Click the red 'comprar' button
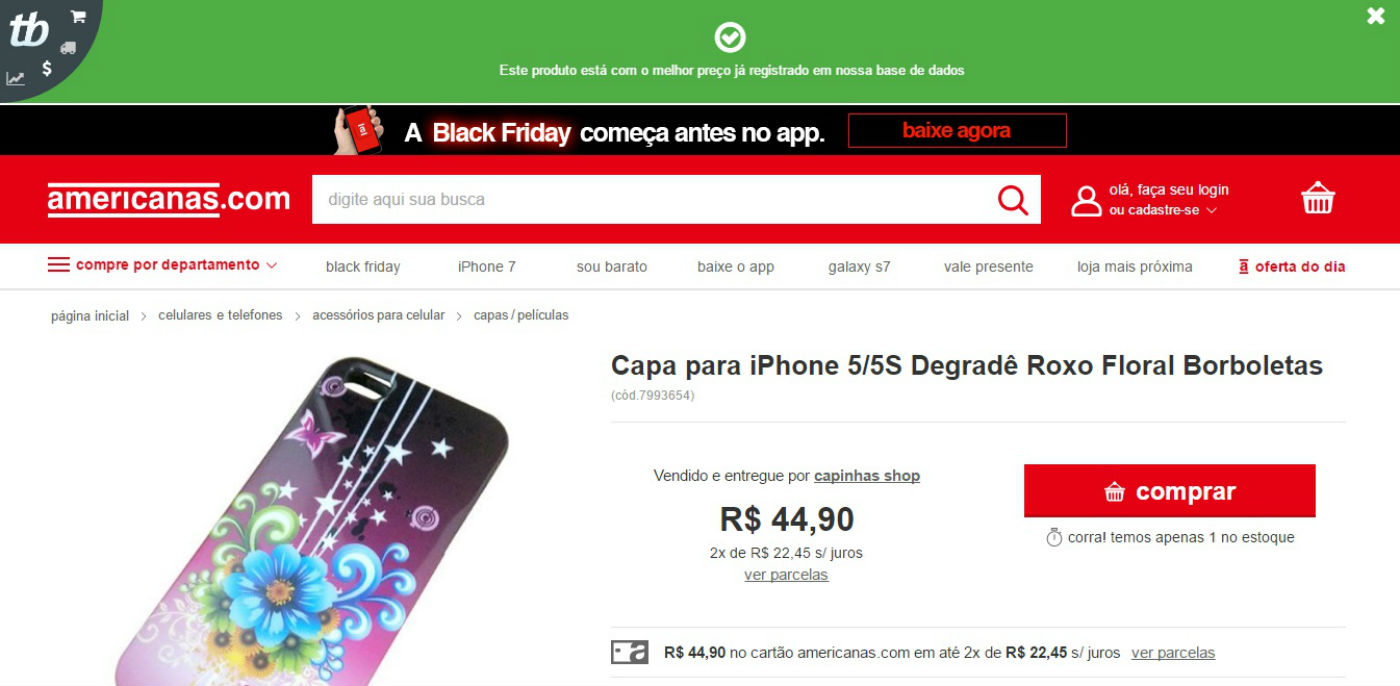Image resolution: width=1400 pixels, height=686 pixels. 1169,491
